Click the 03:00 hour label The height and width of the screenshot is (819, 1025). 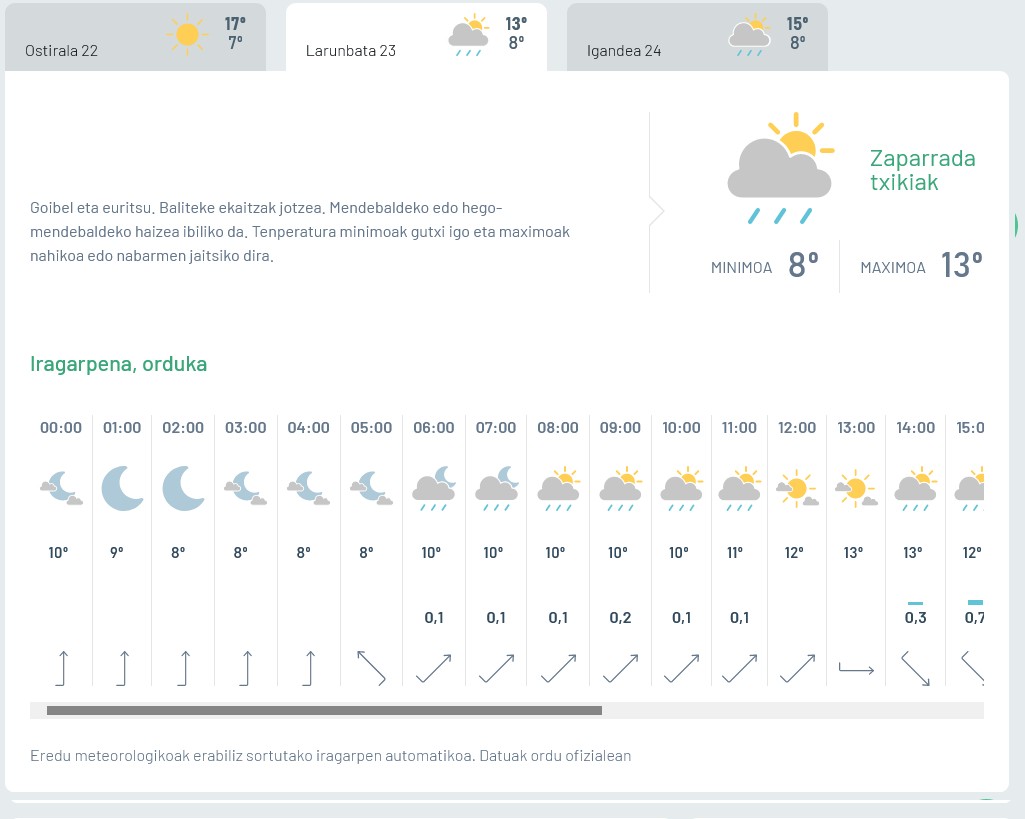(246, 427)
